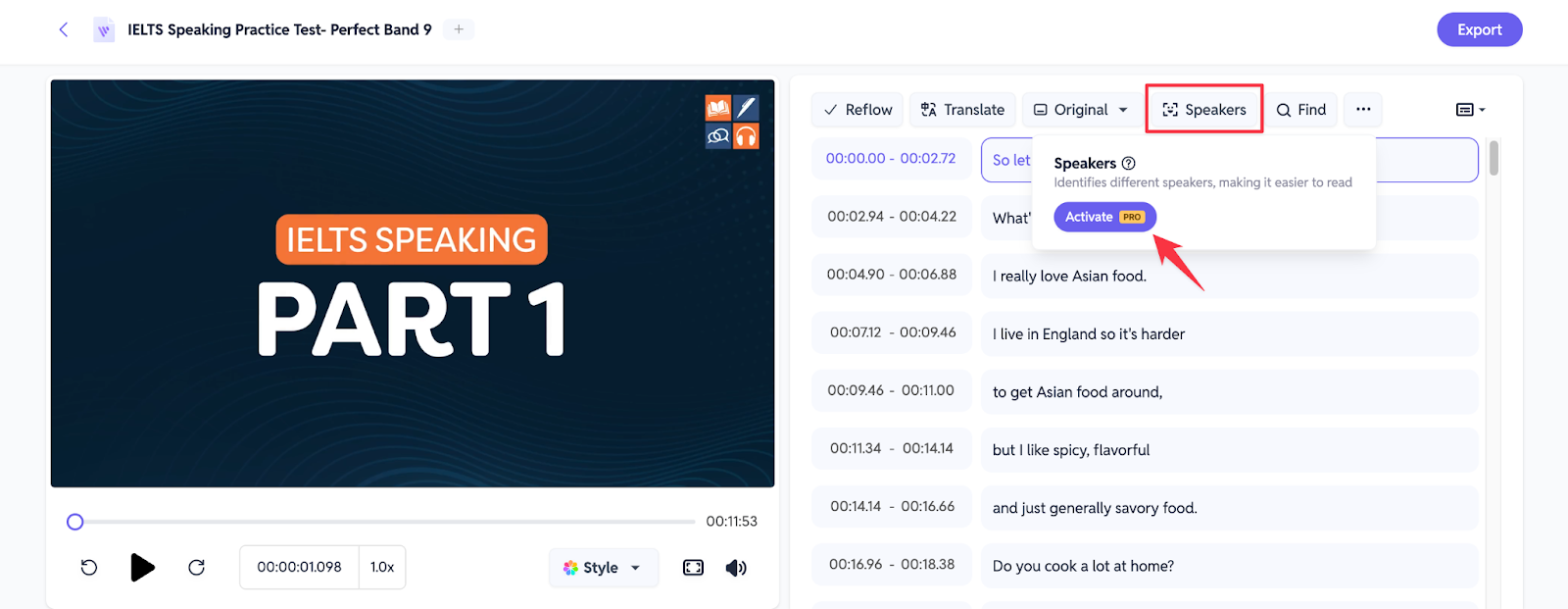Click the current timecode field 00:00:01.098
The height and width of the screenshot is (609, 1568).
pos(299,567)
